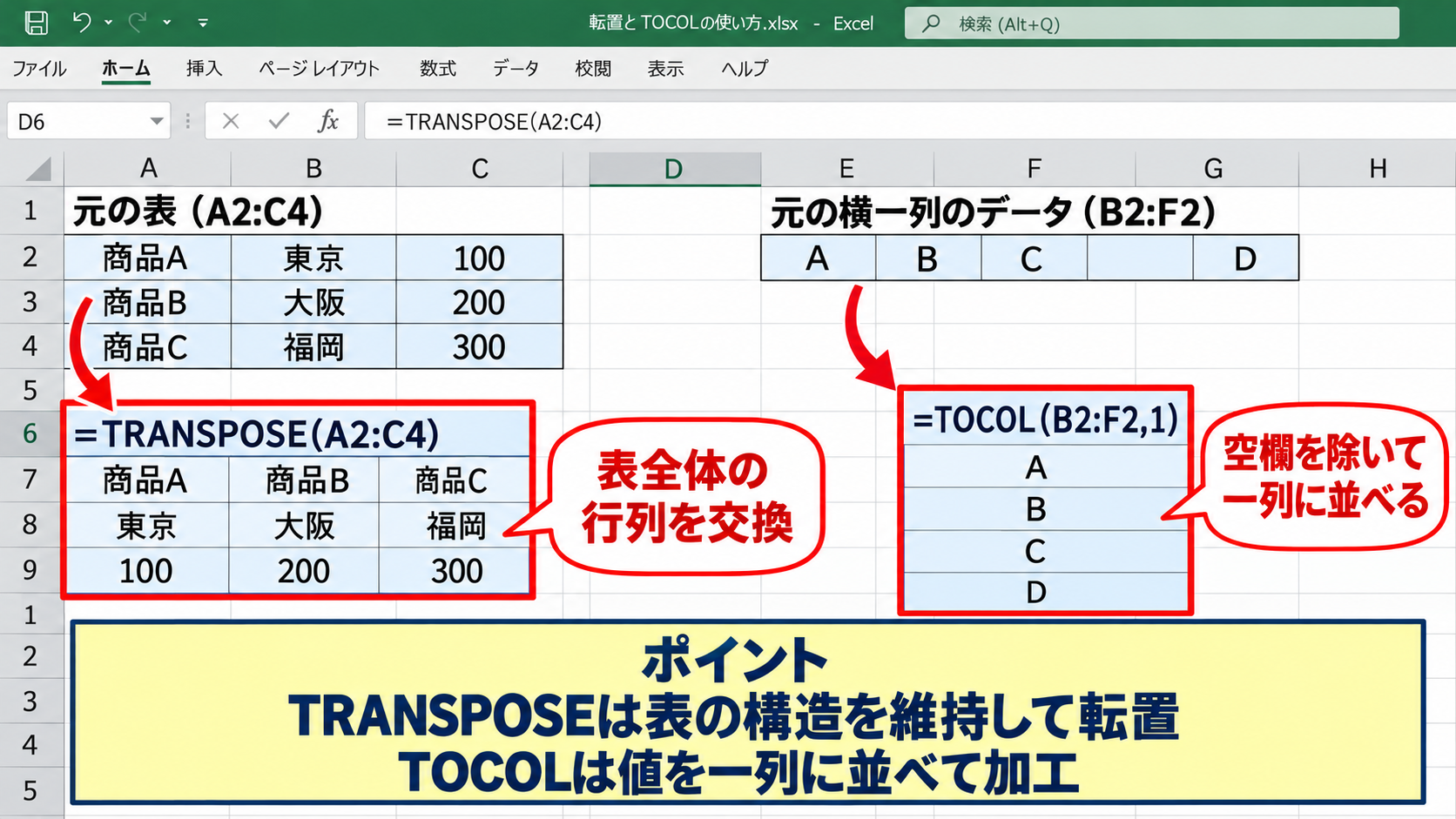The height and width of the screenshot is (819, 1456).
Task: Switch to the 挿入 tab
Action: pyautogui.click(x=204, y=69)
